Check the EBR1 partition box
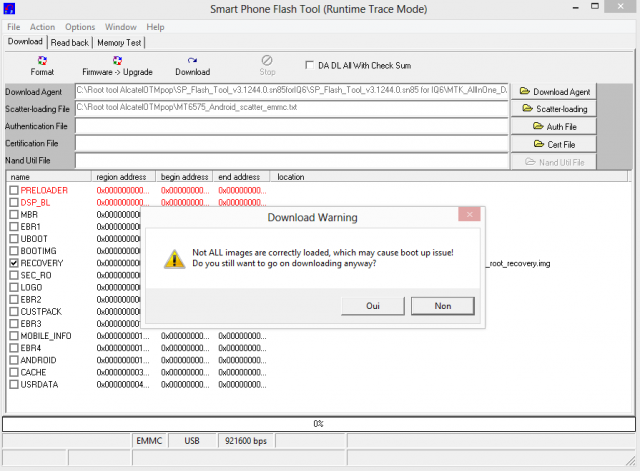The width and height of the screenshot is (640, 471). click(14, 227)
